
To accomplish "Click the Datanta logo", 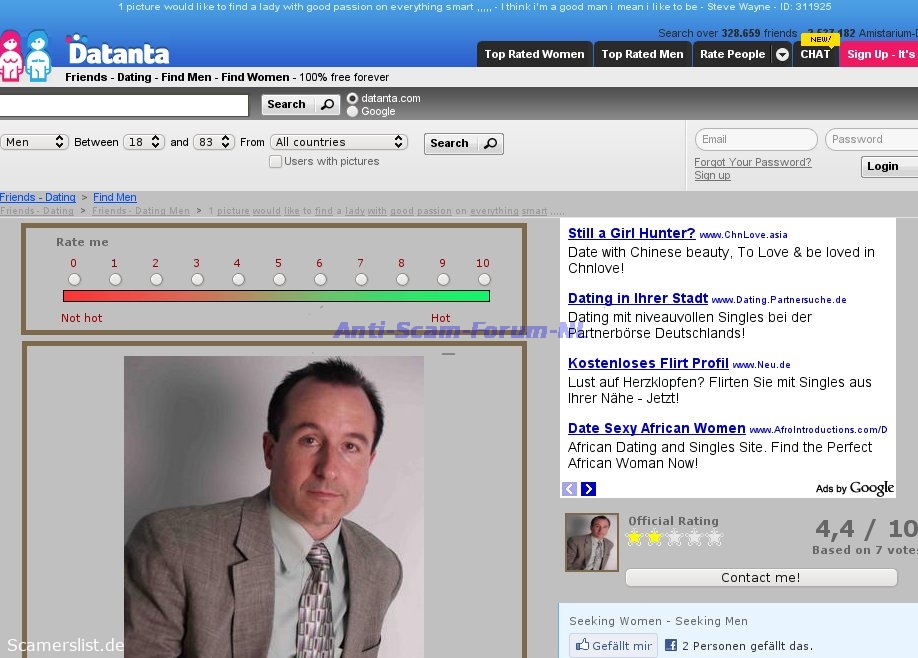I will click(118, 50).
